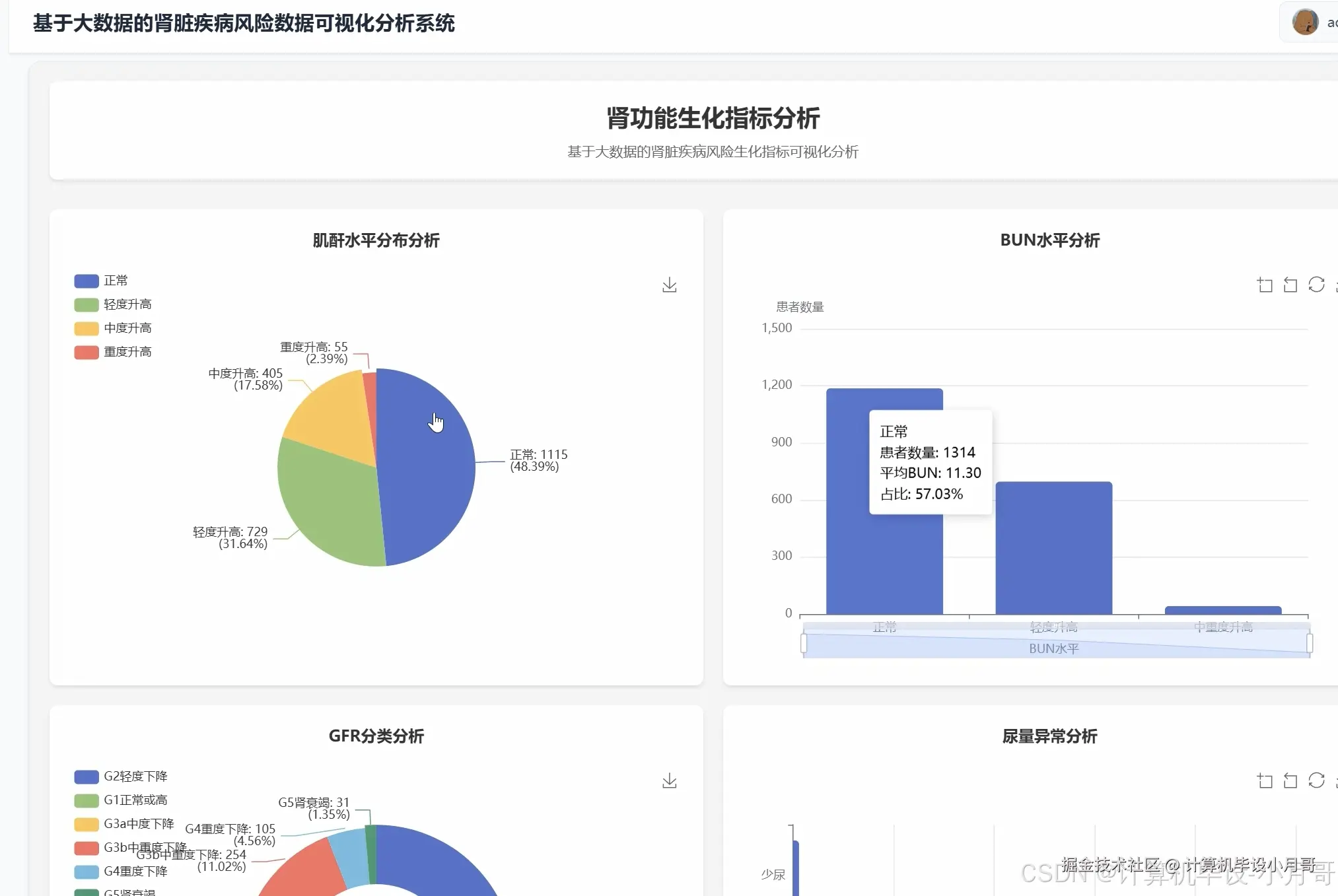Click the 肌酐水平分布分析 chart title
This screenshot has width=1338, height=896.
point(376,240)
